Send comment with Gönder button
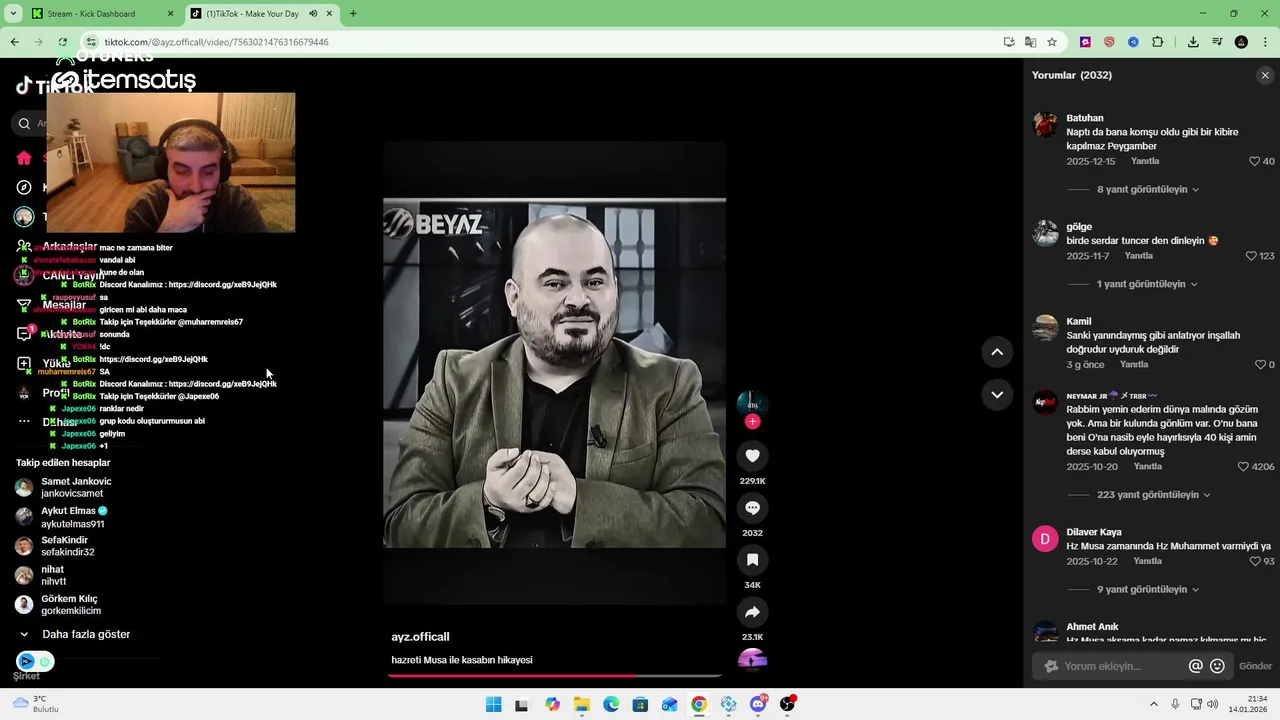This screenshot has width=1280, height=720. pos(1255,666)
